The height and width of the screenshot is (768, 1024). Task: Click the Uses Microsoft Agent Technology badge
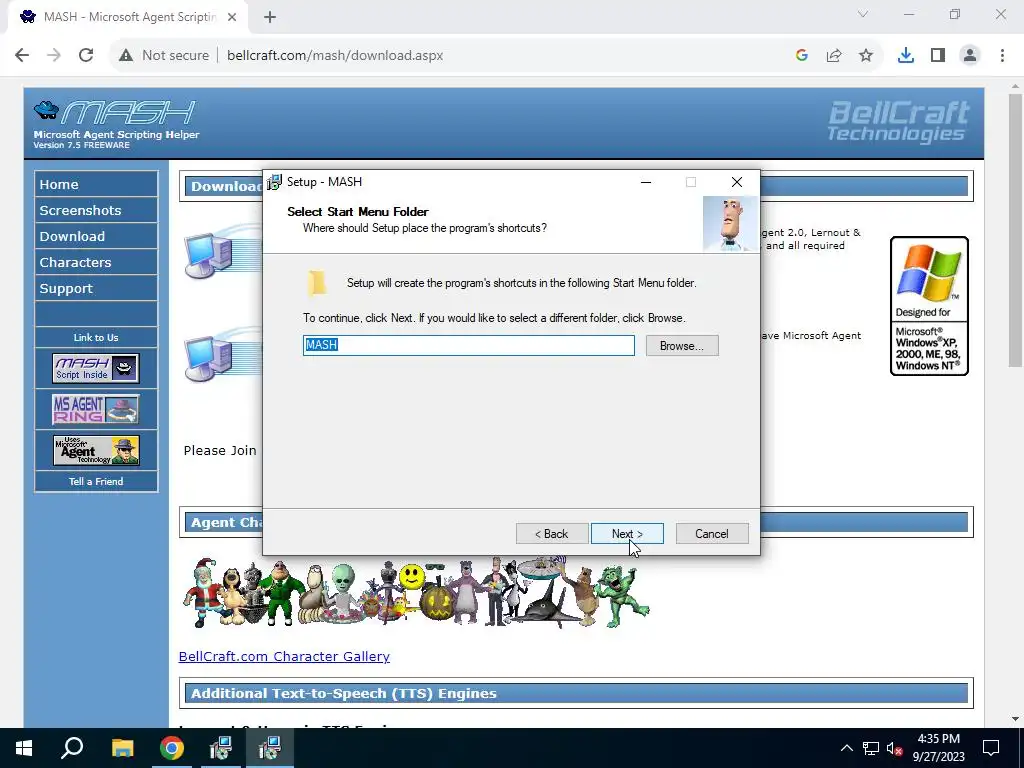[96, 451]
